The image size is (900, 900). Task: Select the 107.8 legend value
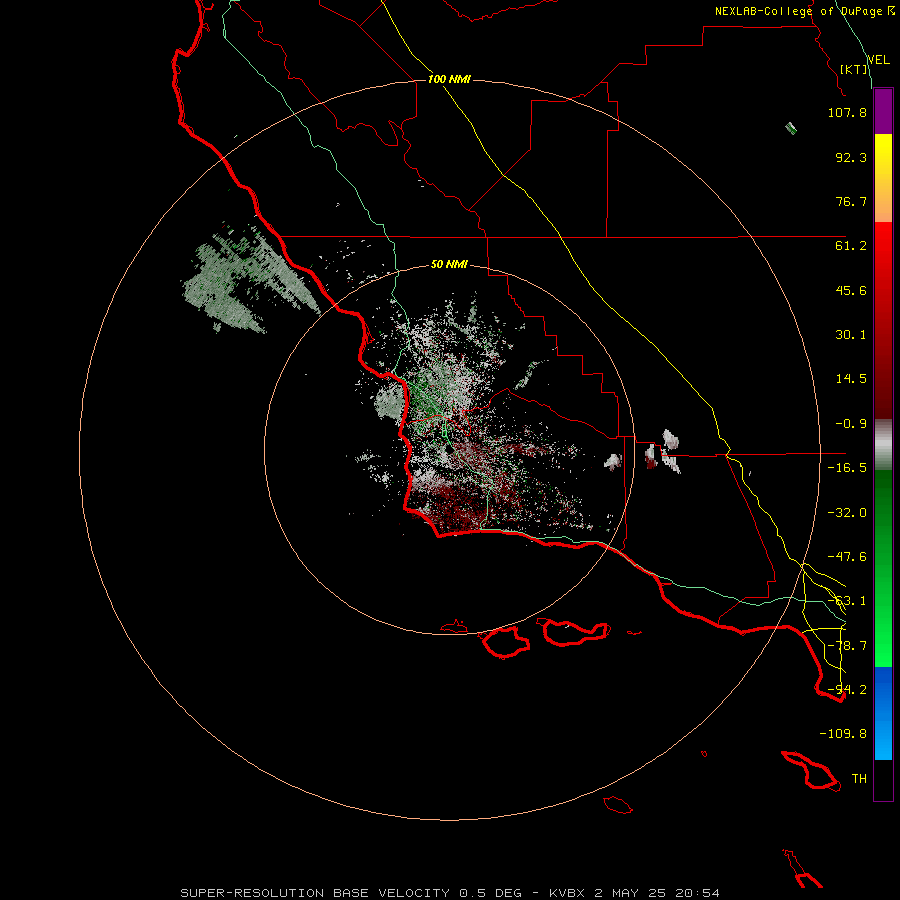coord(847,112)
